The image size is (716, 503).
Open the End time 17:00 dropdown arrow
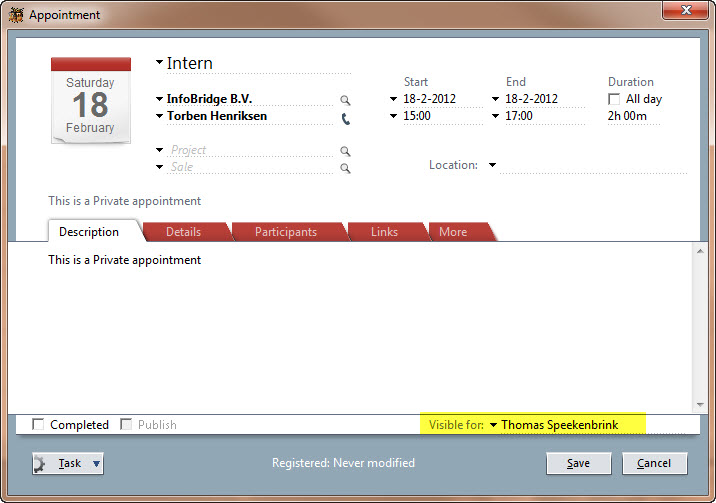click(495, 116)
